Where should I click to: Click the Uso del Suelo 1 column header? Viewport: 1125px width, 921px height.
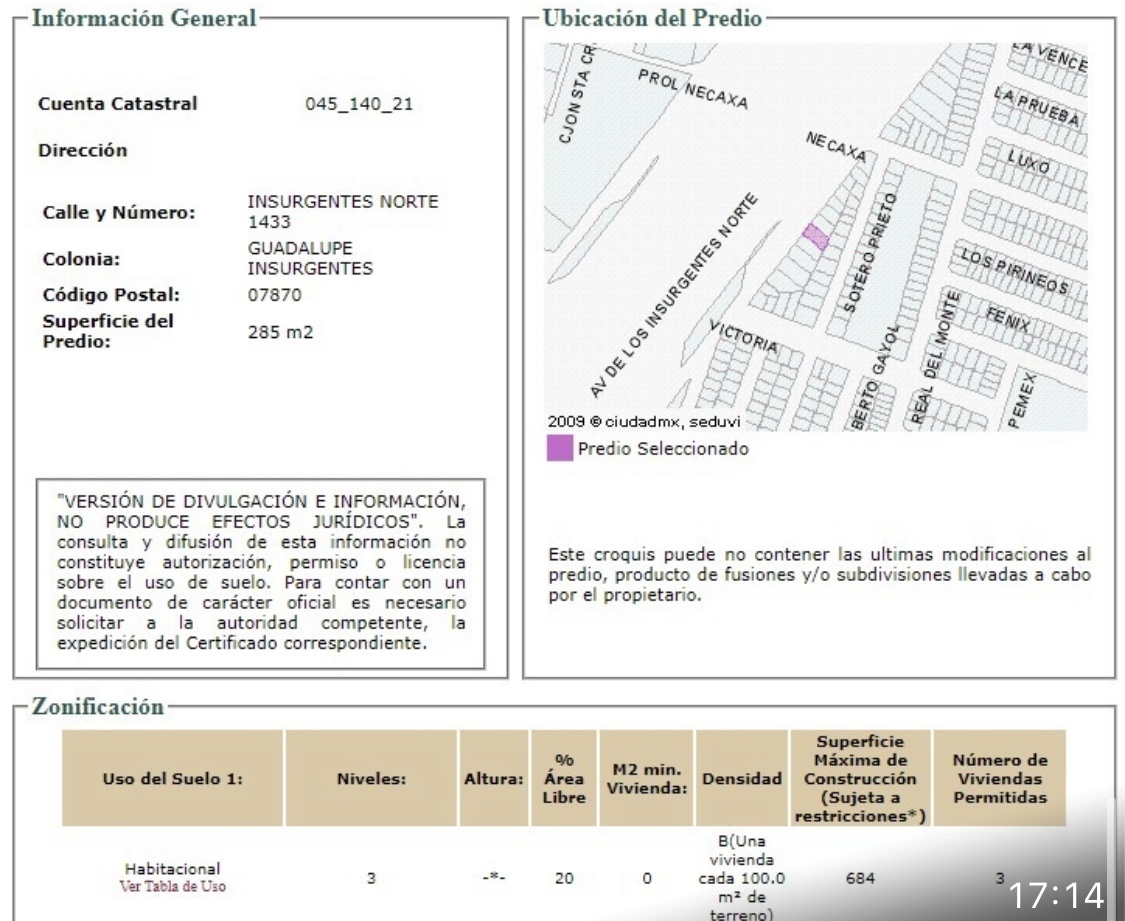pyautogui.click(x=172, y=779)
